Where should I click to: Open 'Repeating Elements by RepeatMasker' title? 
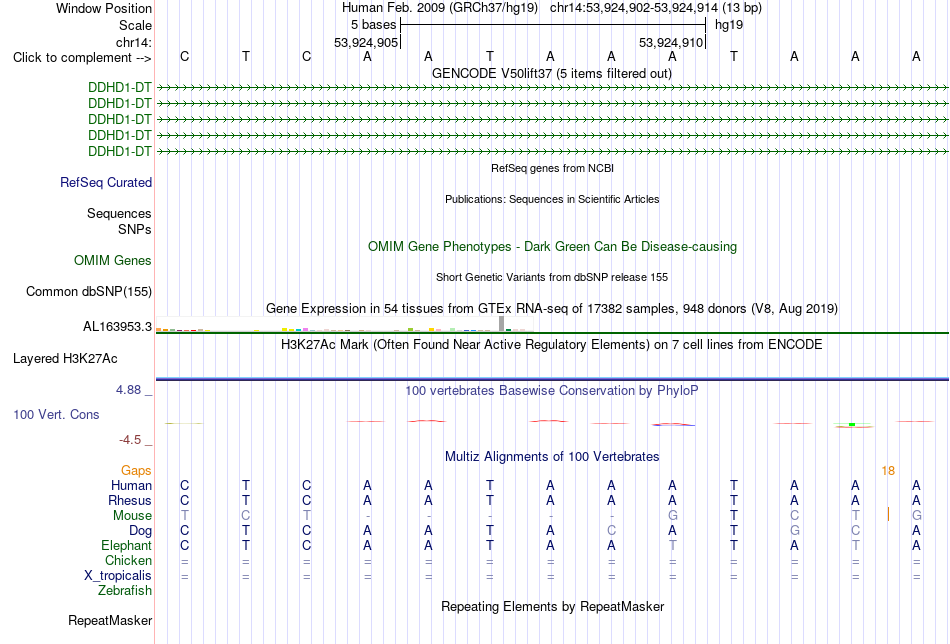click(552, 607)
